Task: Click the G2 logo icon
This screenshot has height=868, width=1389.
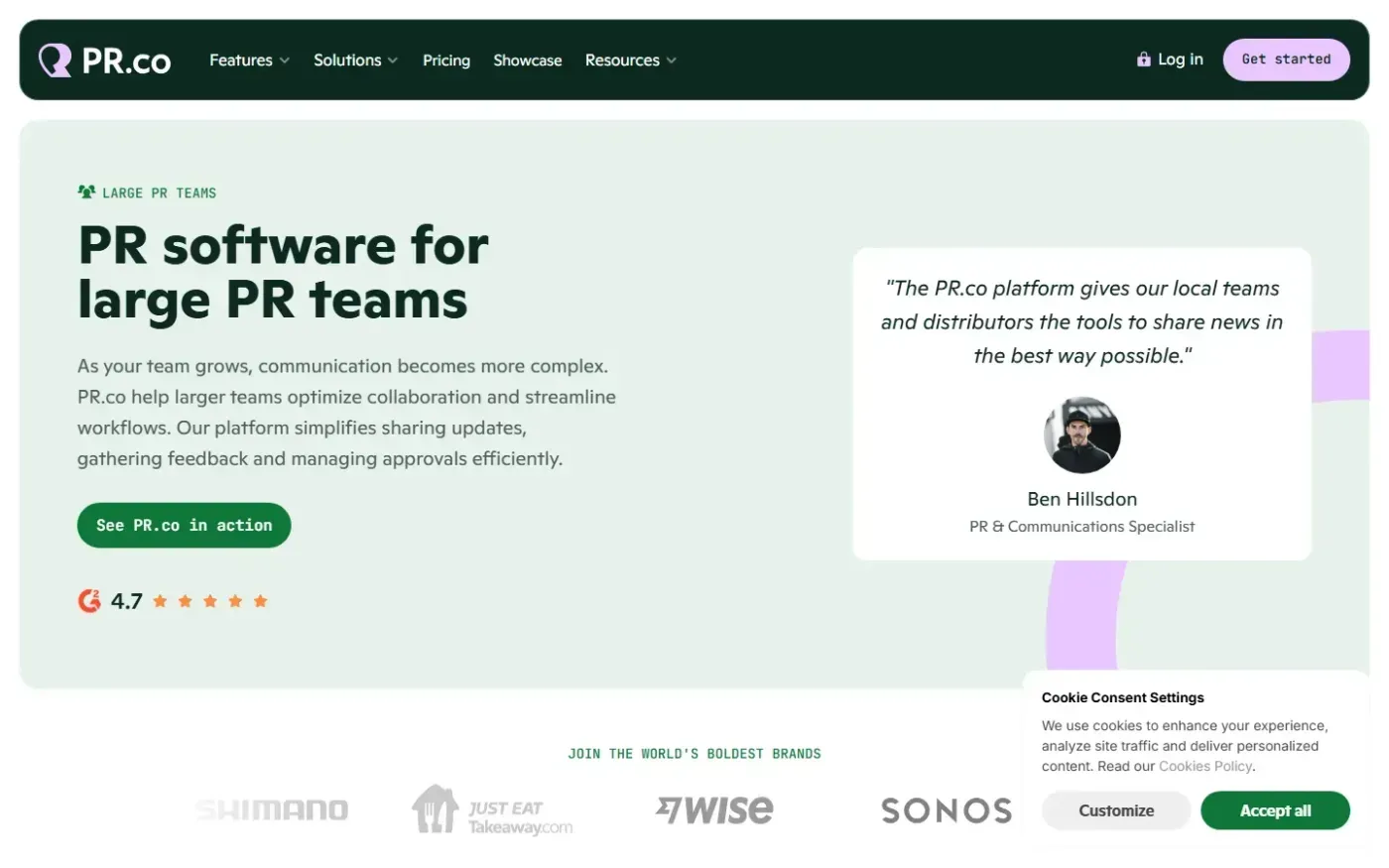Action: (x=89, y=601)
